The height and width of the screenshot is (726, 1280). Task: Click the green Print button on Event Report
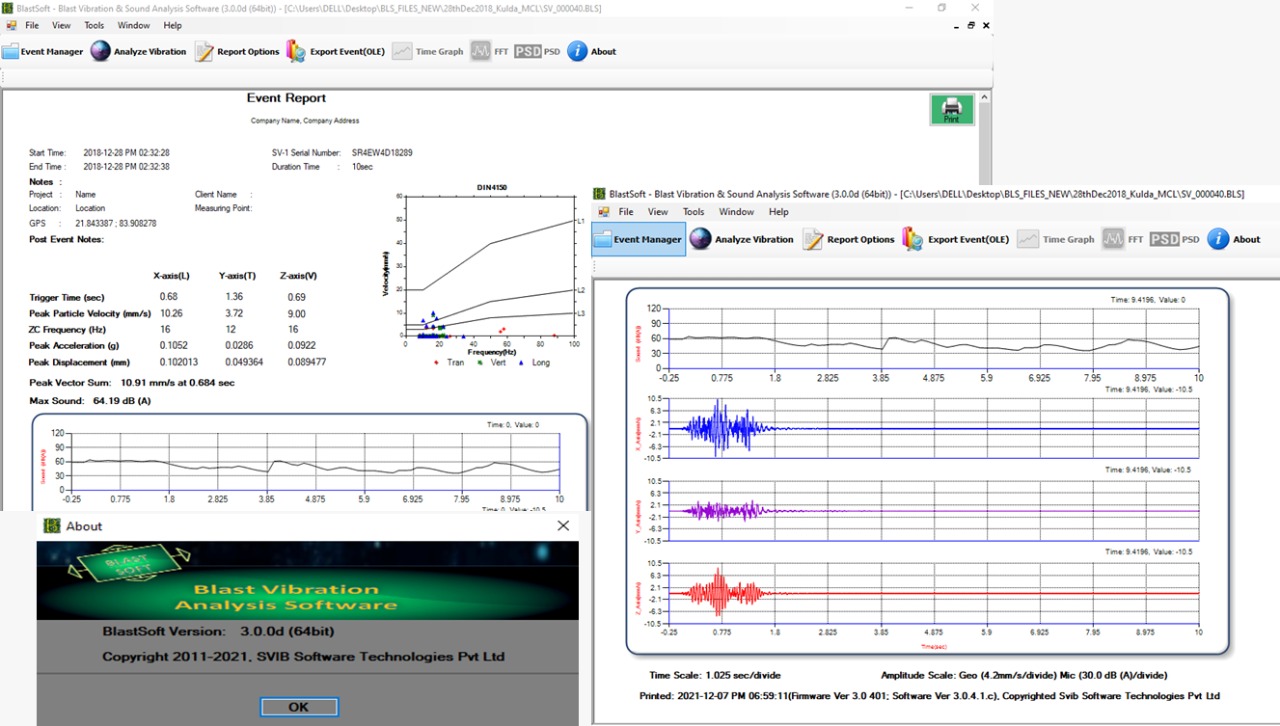[952, 109]
